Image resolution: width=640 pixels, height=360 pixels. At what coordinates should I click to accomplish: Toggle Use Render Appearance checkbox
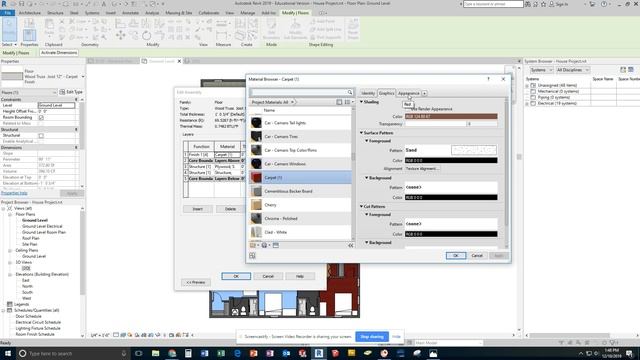coord(408,109)
